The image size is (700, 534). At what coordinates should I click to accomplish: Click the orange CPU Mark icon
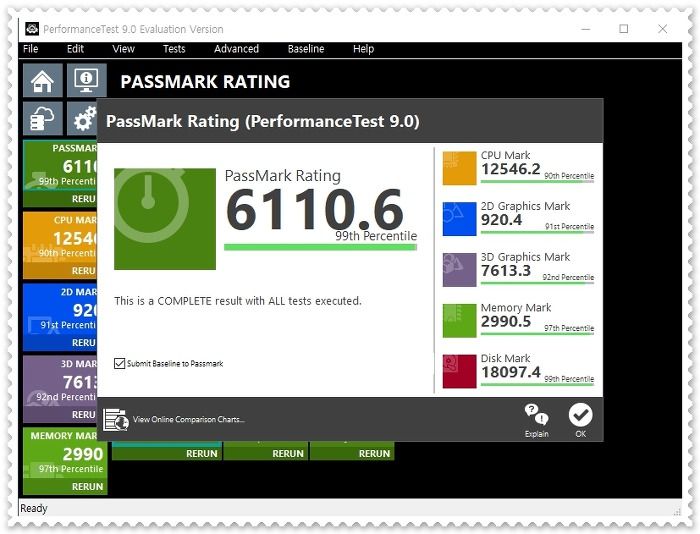pyautogui.click(x=459, y=168)
